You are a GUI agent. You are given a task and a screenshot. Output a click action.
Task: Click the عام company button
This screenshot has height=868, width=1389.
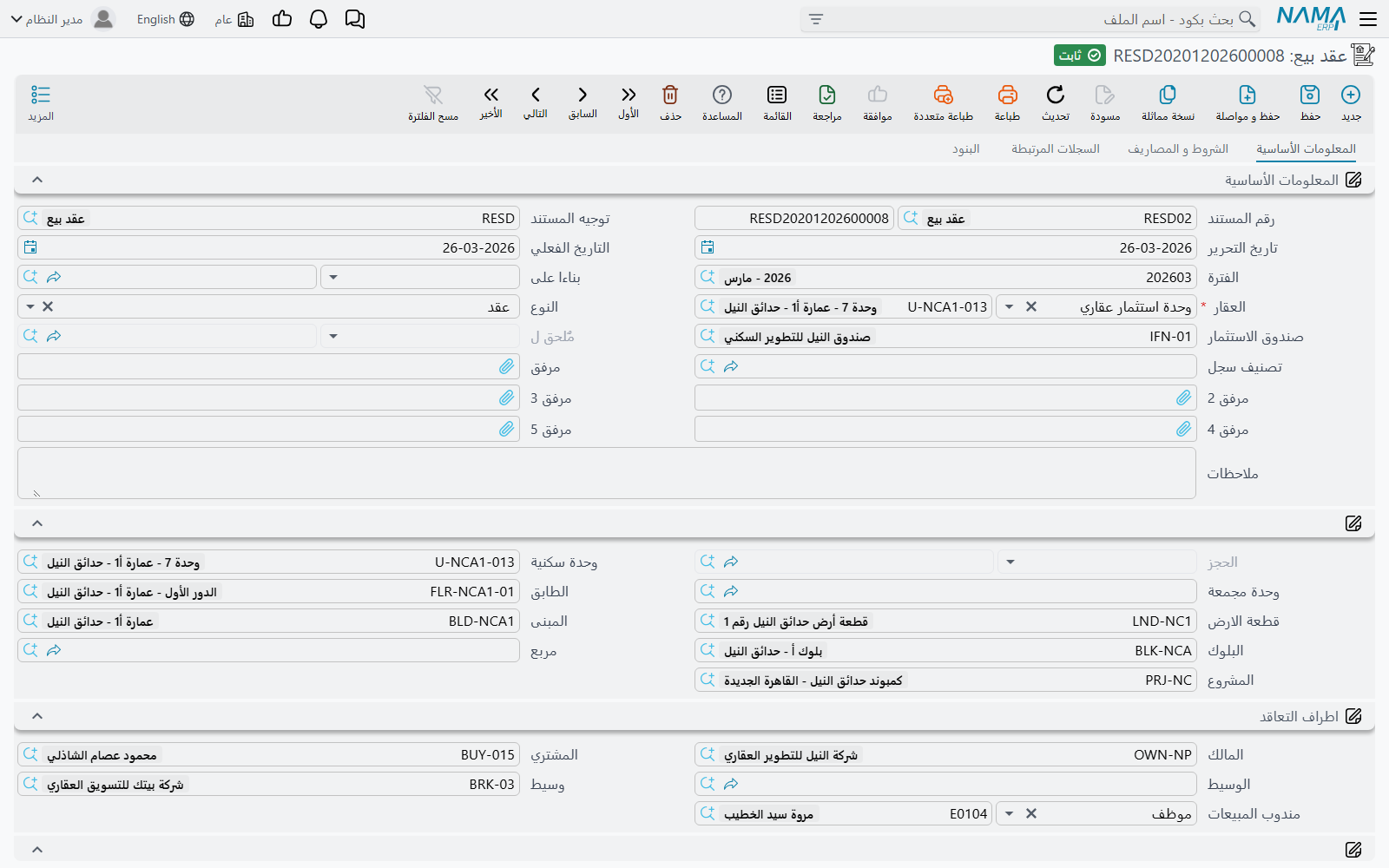(x=234, y=19)
